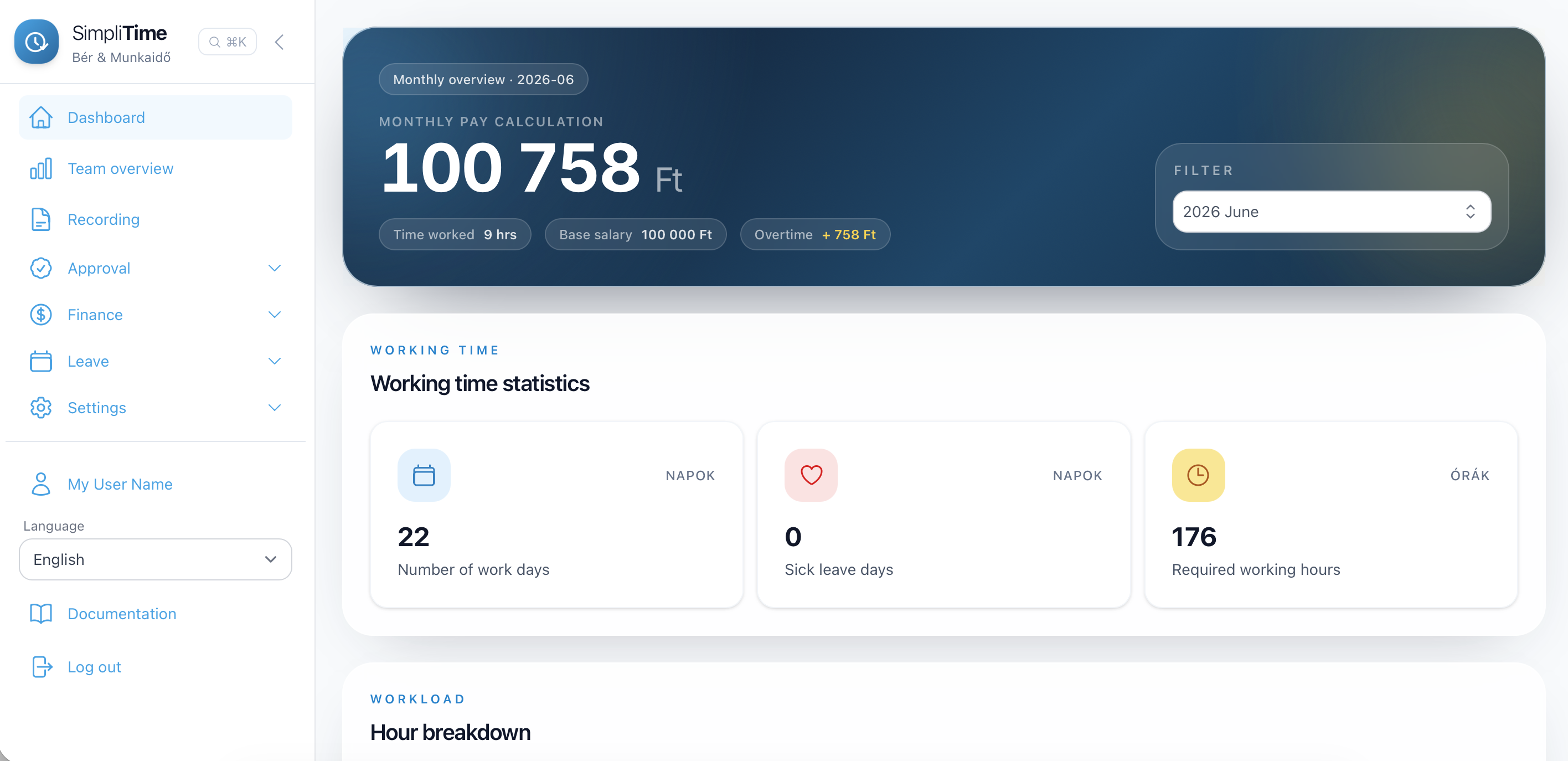
Task: Click the Recording document icon
Action: click(41, 219)
